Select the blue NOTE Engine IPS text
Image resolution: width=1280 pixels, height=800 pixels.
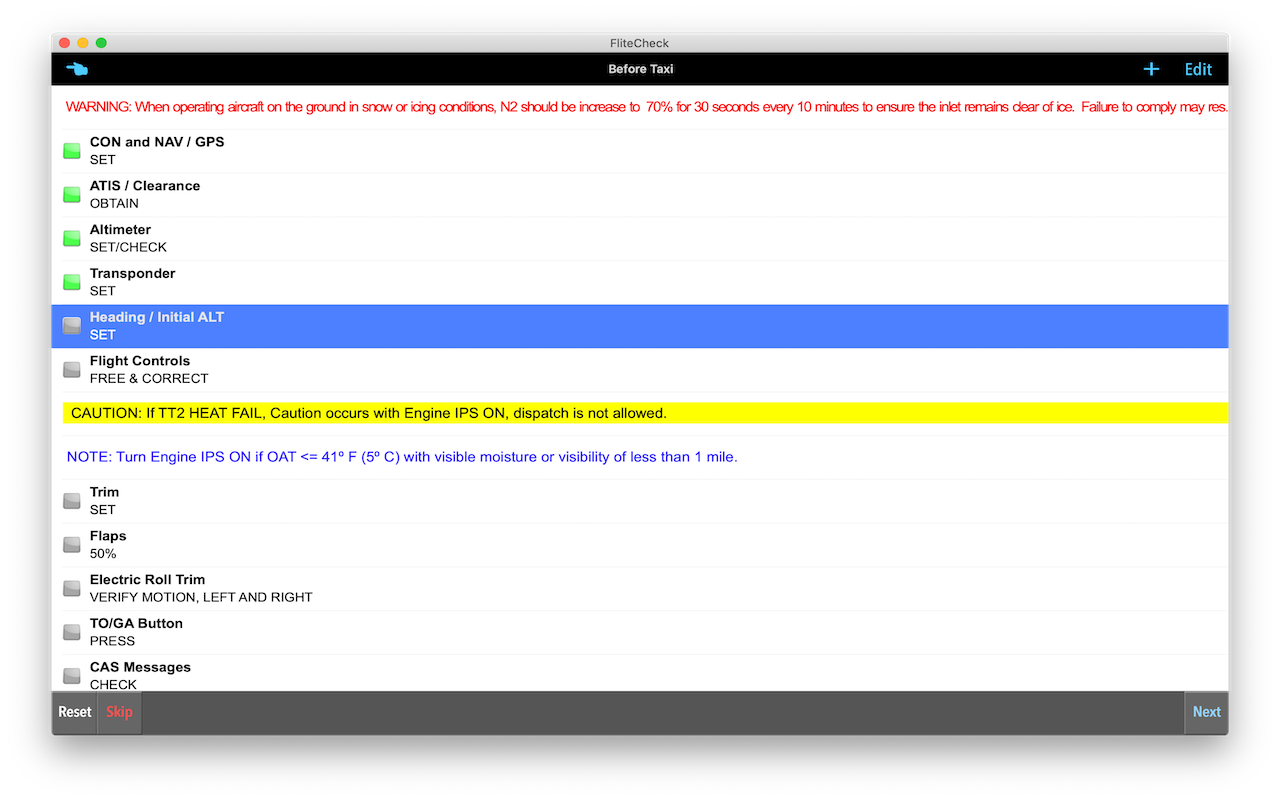402,457
